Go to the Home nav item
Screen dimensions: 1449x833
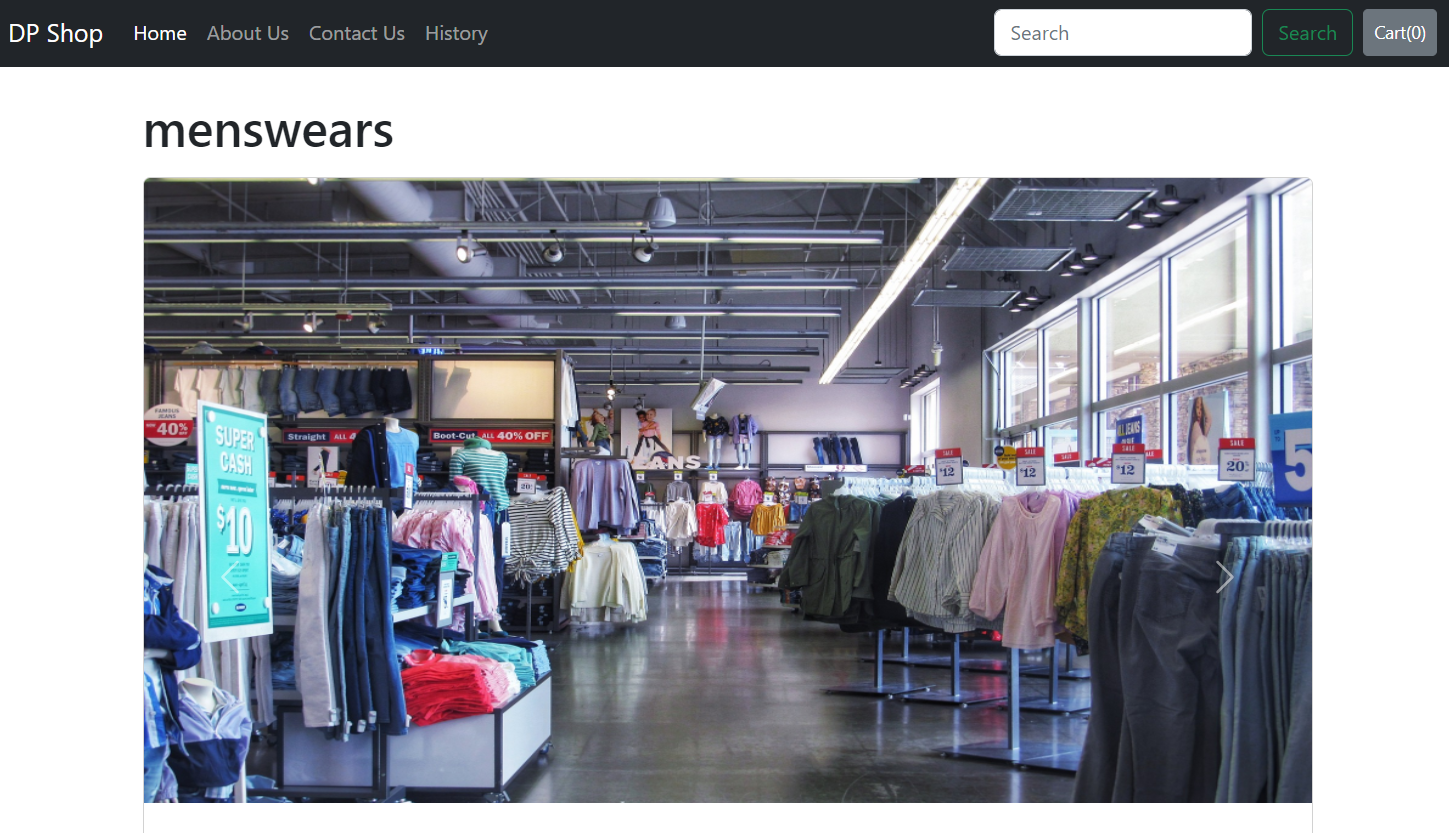tap(160, 33)
